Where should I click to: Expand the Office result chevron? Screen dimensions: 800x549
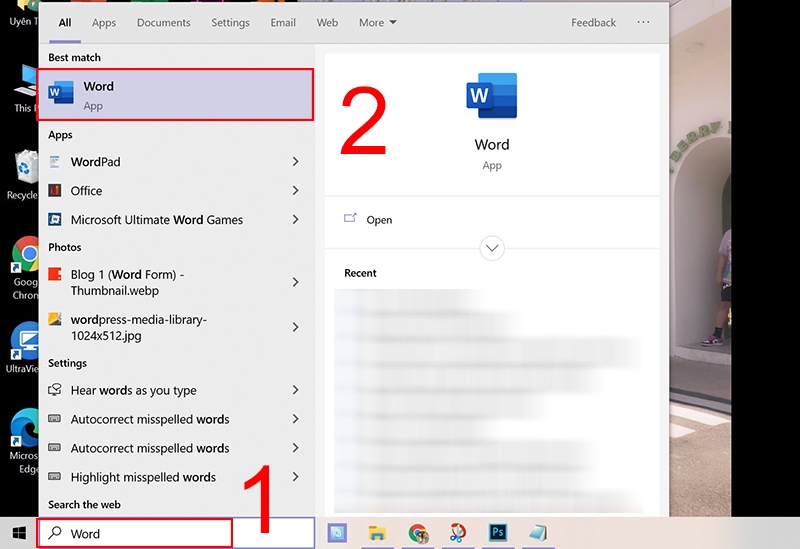tap(295, 190)
